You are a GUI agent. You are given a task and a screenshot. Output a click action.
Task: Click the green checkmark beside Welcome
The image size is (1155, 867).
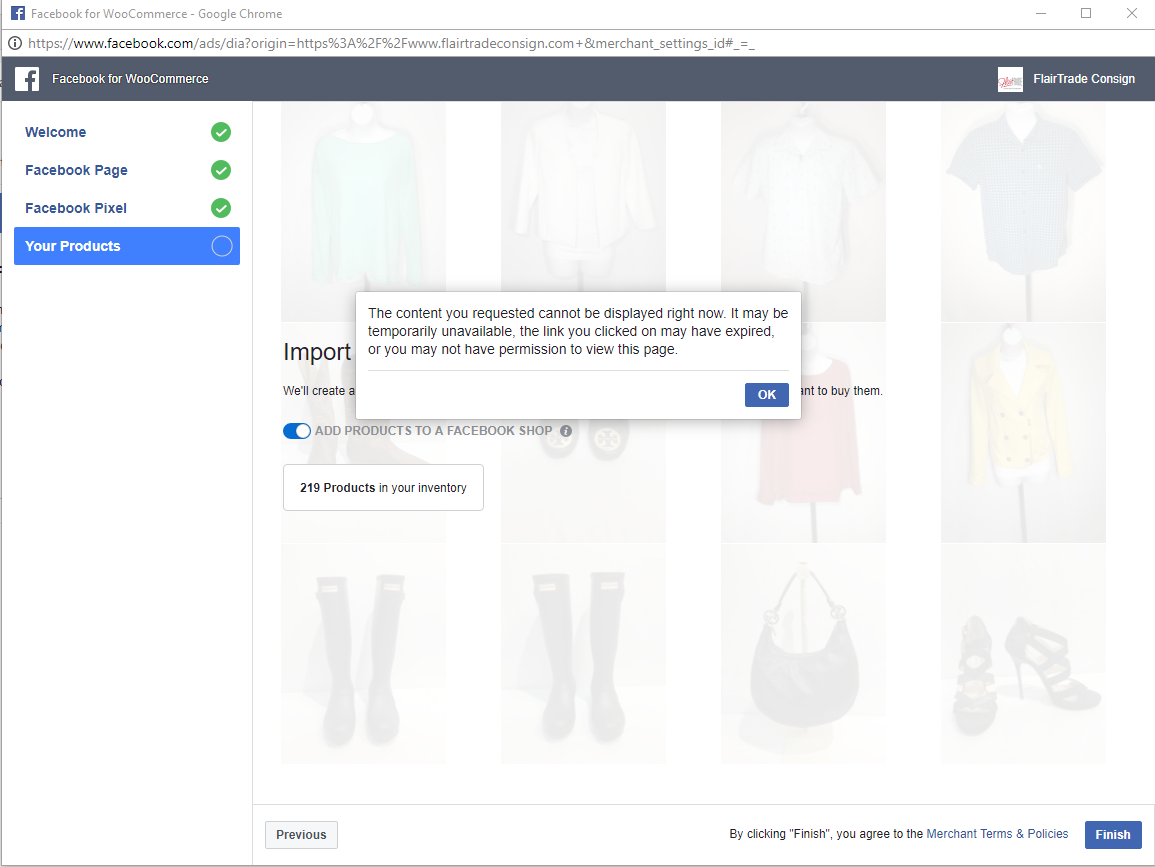[x=221, y=132]
